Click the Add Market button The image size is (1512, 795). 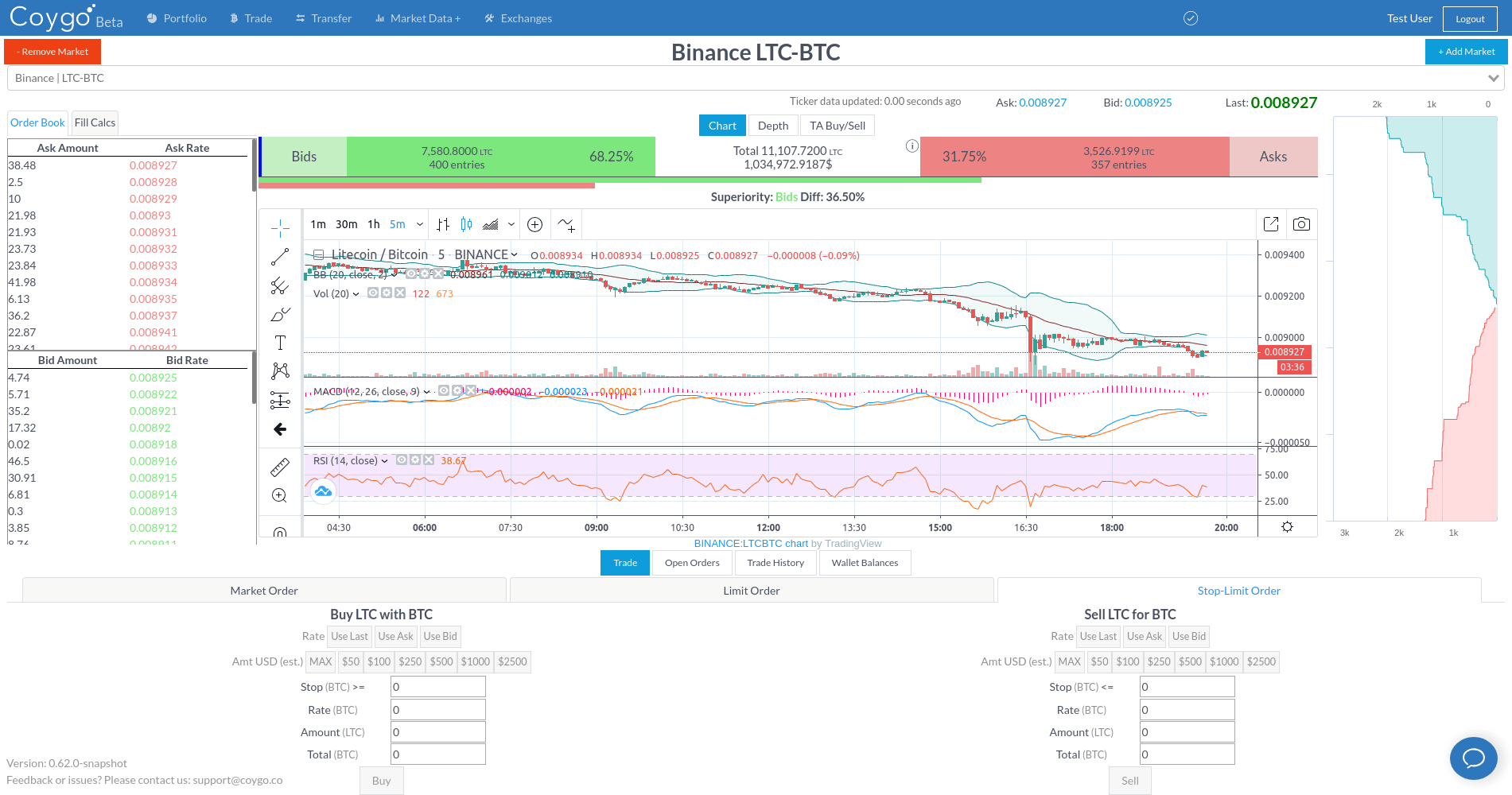pyautogui.click(x=1467, y=52)
